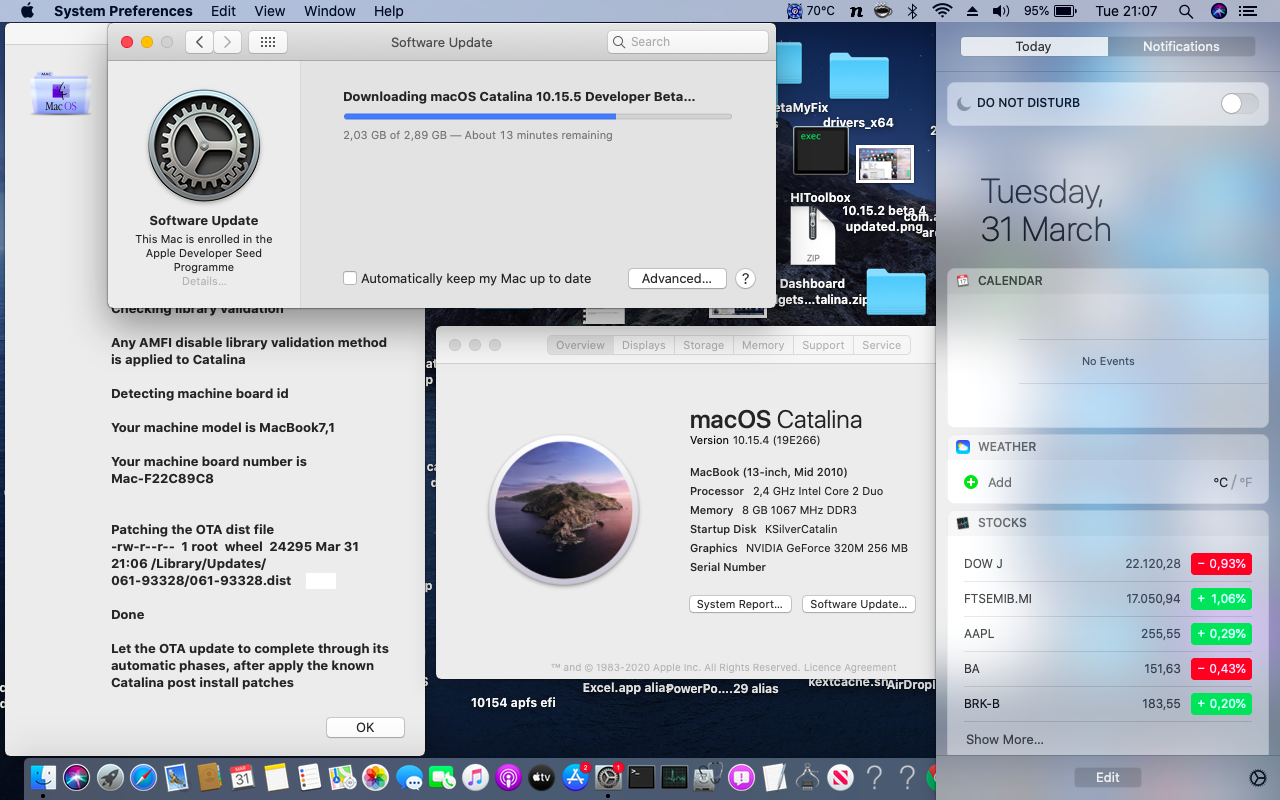Click the Bluetooth menu bar icon
This screenshot has height=800, width=1280.
pyautogui.click(x=912, y=11)
